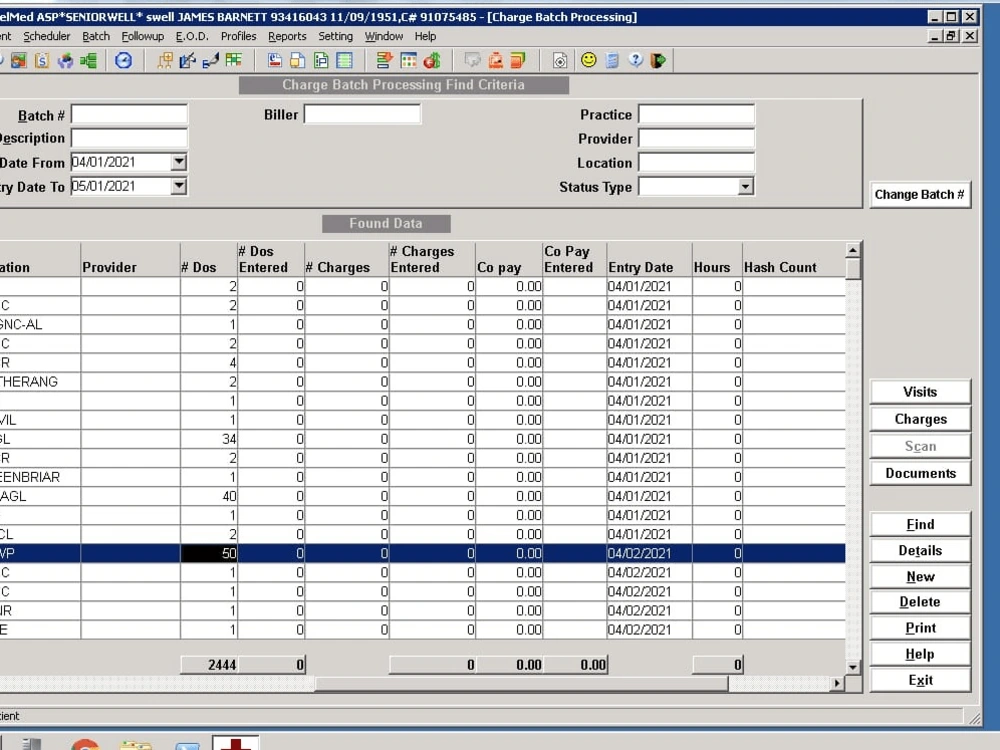
Task: Click the table's vertical scroll down arrow
Action: pos(853,667)
